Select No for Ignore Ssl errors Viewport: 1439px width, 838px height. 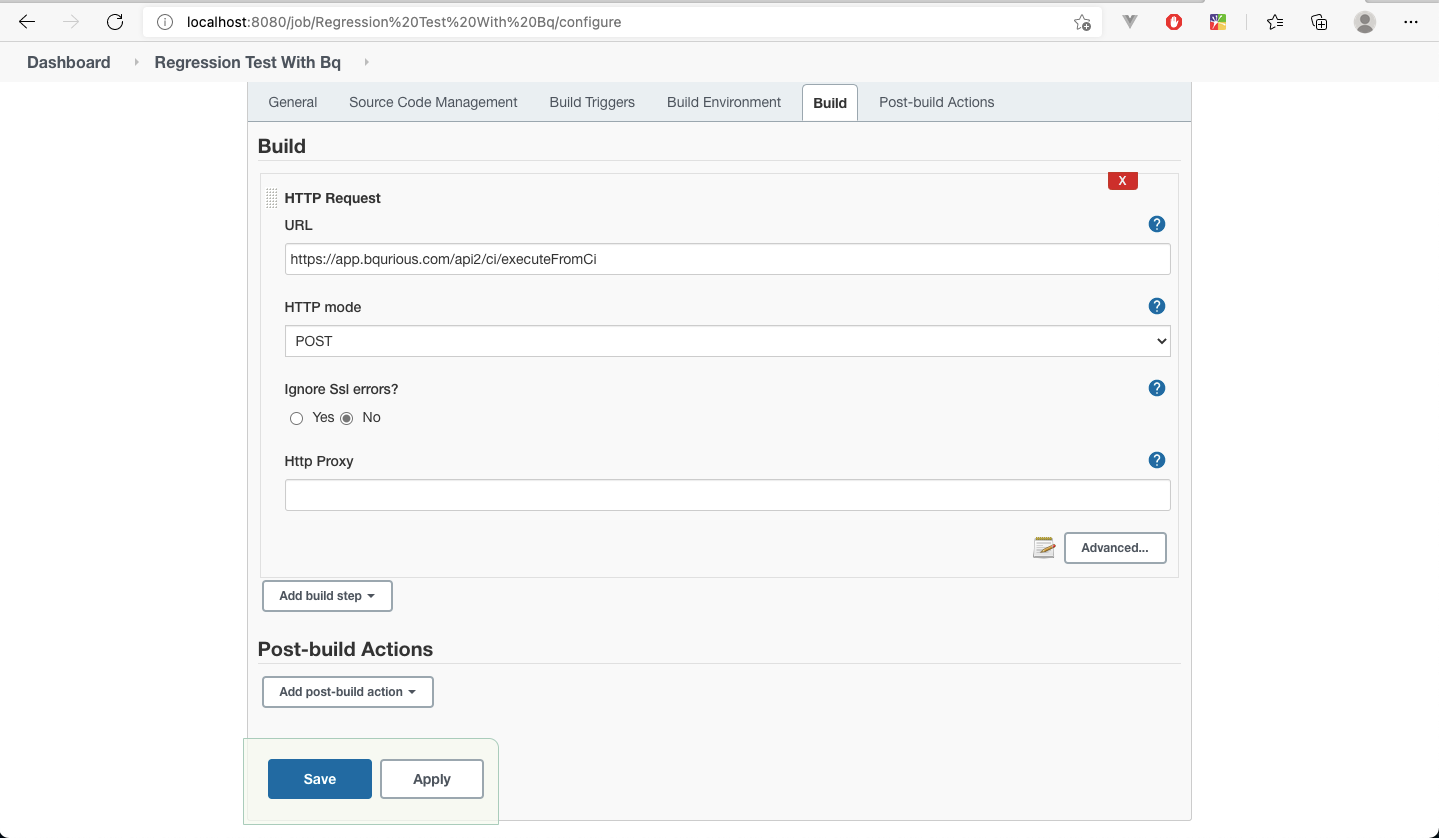(x=347, y=418)
